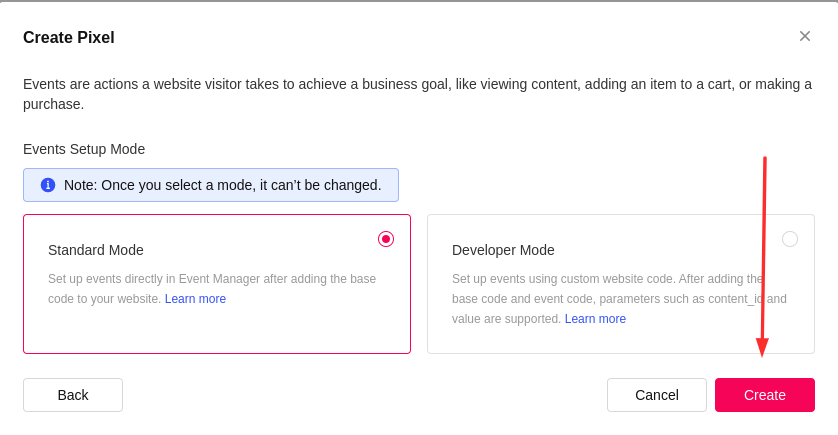Open Learn more link under Developer Mode
838x435 pixels.
click(x=595, y=319)
